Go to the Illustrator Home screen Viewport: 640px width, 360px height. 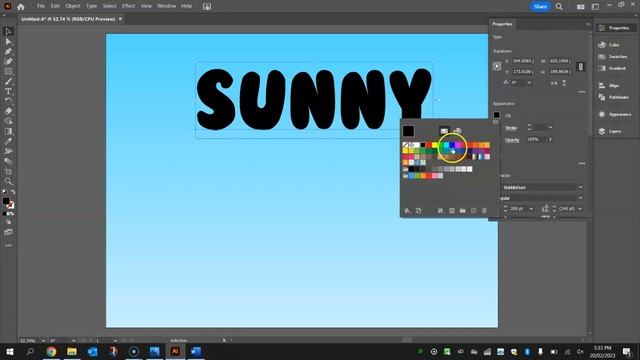pos(20,7)
